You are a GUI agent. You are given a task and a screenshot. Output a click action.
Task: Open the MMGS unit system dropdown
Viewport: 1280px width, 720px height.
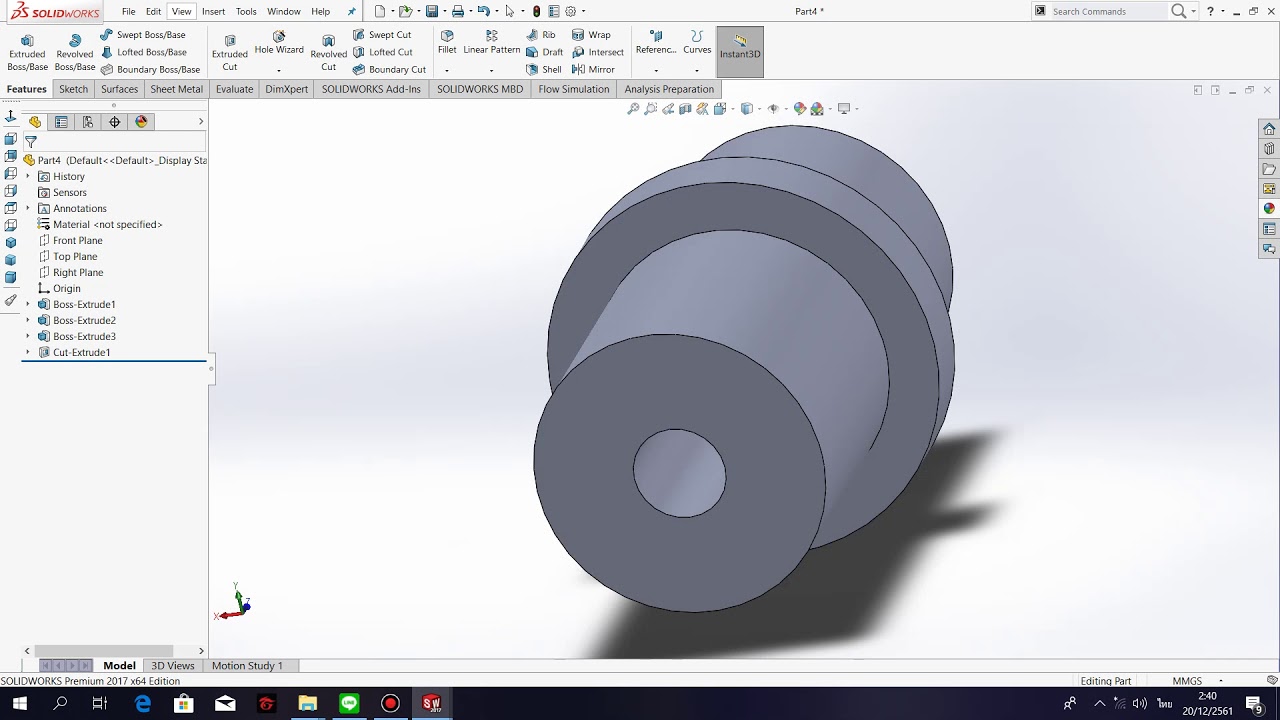point(1221,681)
